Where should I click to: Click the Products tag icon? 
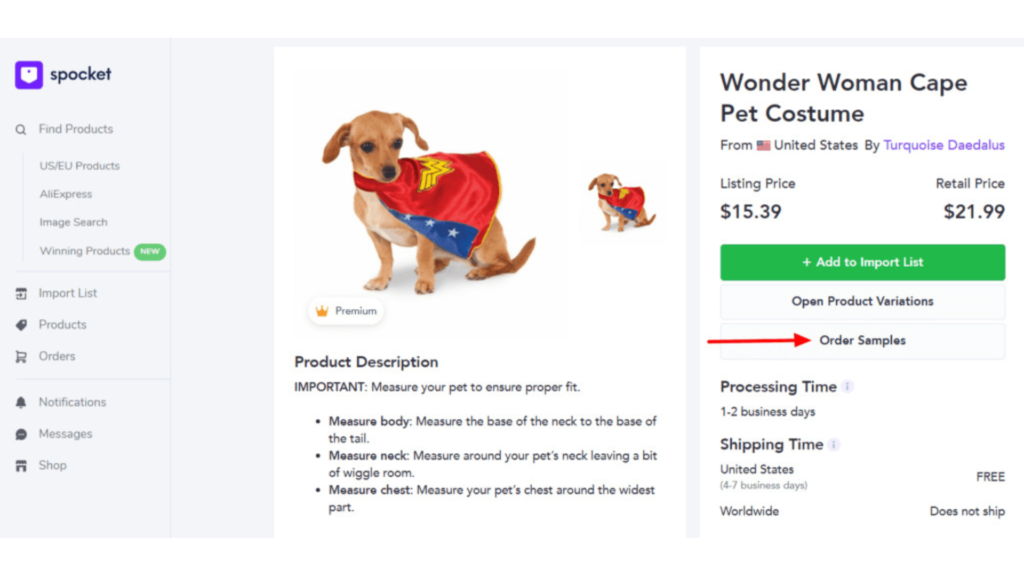coord(21,325)
